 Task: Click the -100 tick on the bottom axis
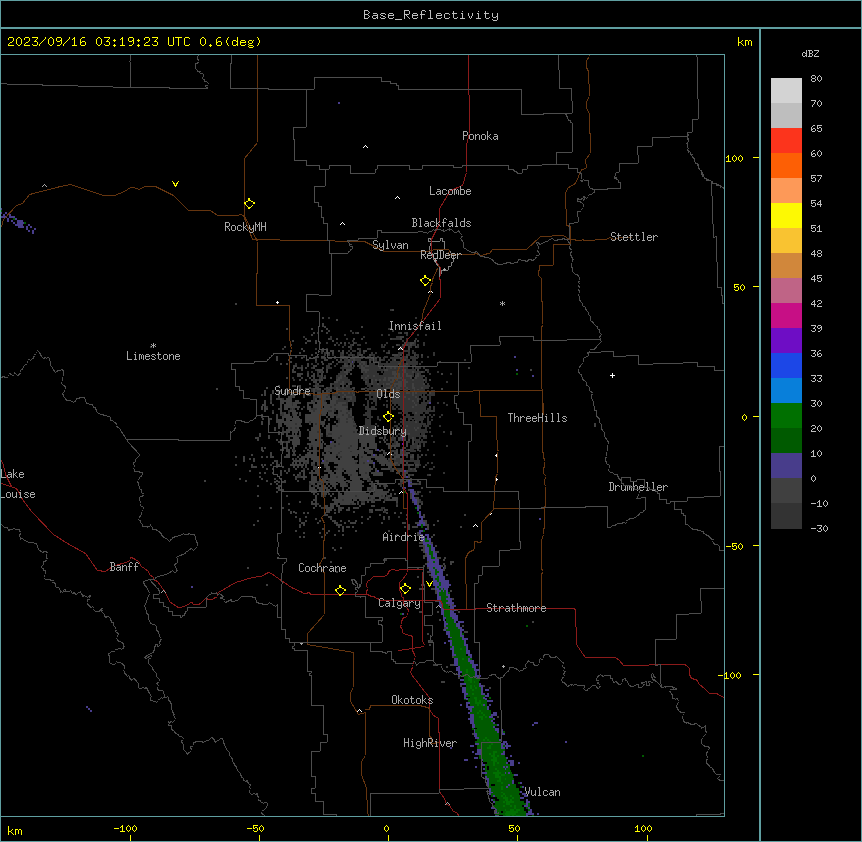click(x=125, y=828)
